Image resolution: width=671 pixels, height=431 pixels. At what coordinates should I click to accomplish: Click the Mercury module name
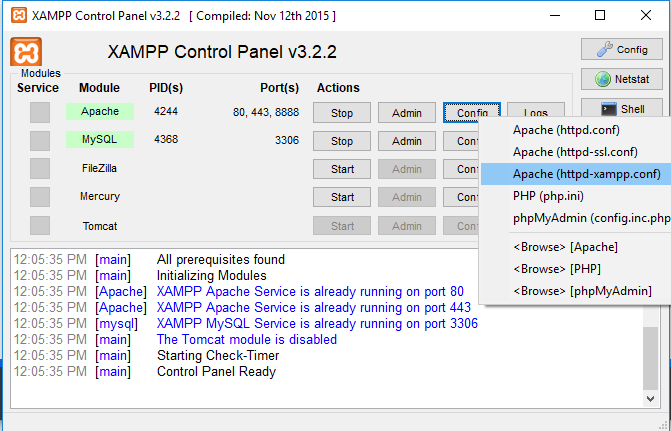(100, 196)
